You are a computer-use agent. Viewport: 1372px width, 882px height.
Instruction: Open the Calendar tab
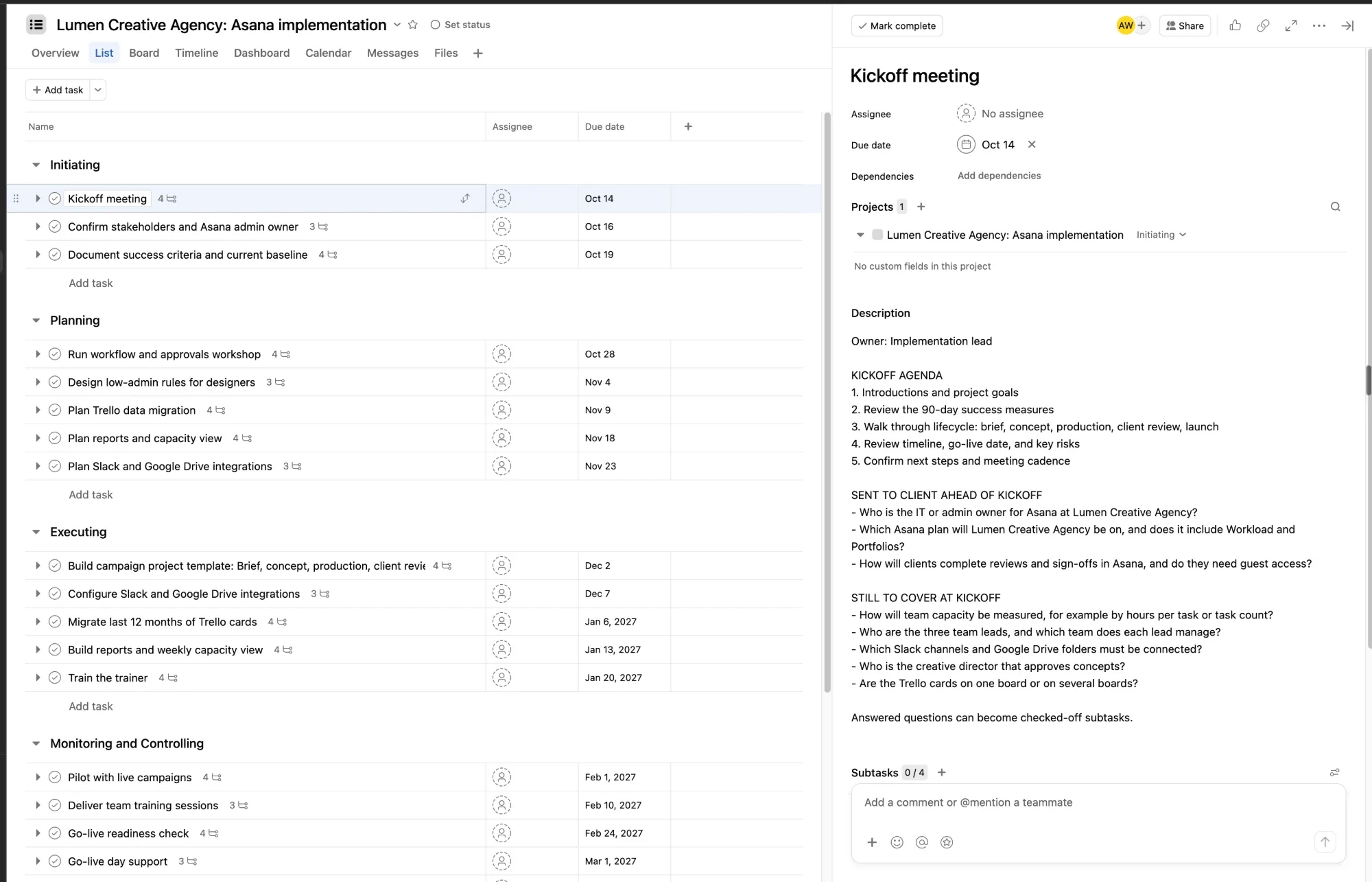328,53
